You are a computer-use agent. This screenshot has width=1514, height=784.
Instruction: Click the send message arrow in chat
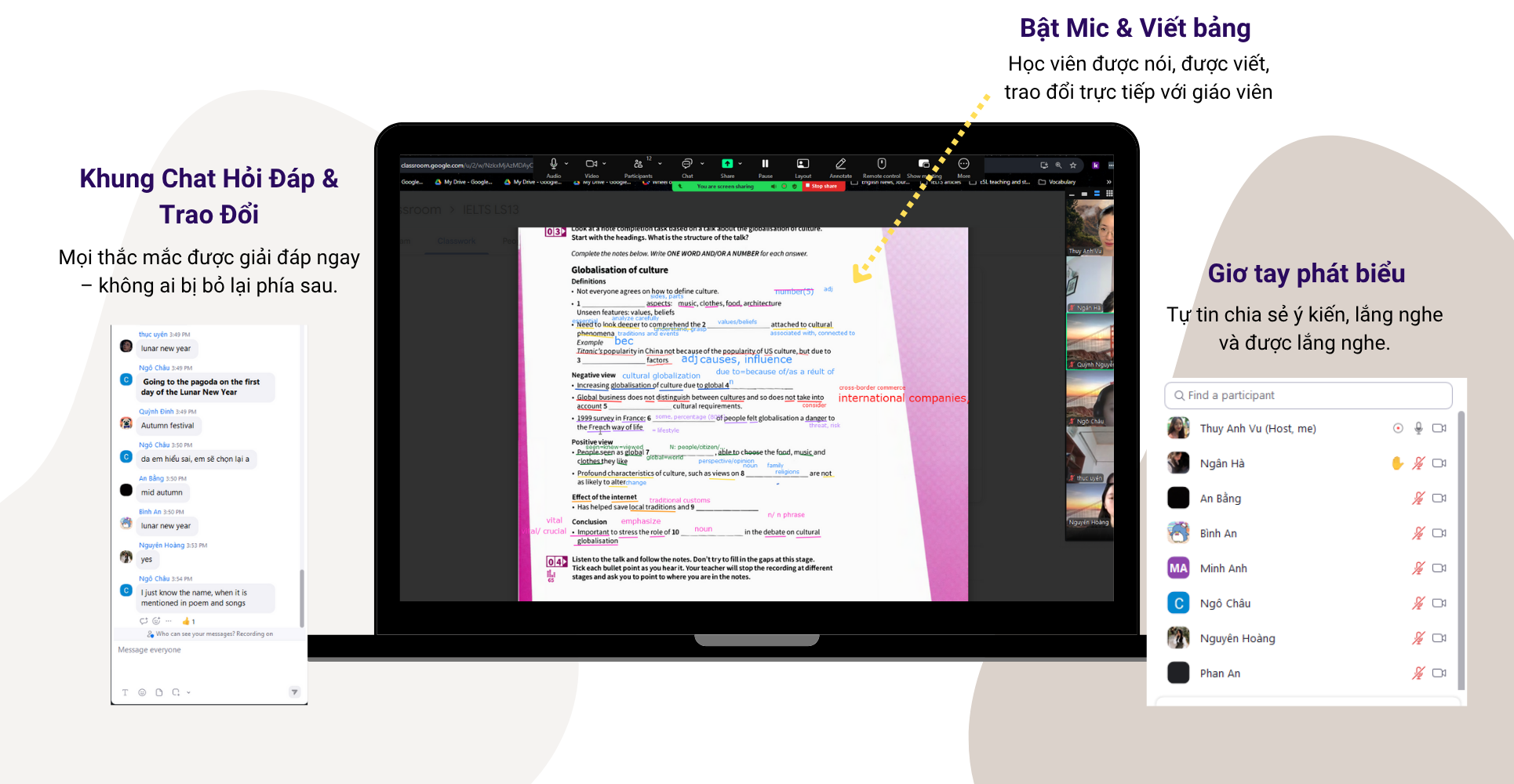pyautogui.click(x=294, y=691)
